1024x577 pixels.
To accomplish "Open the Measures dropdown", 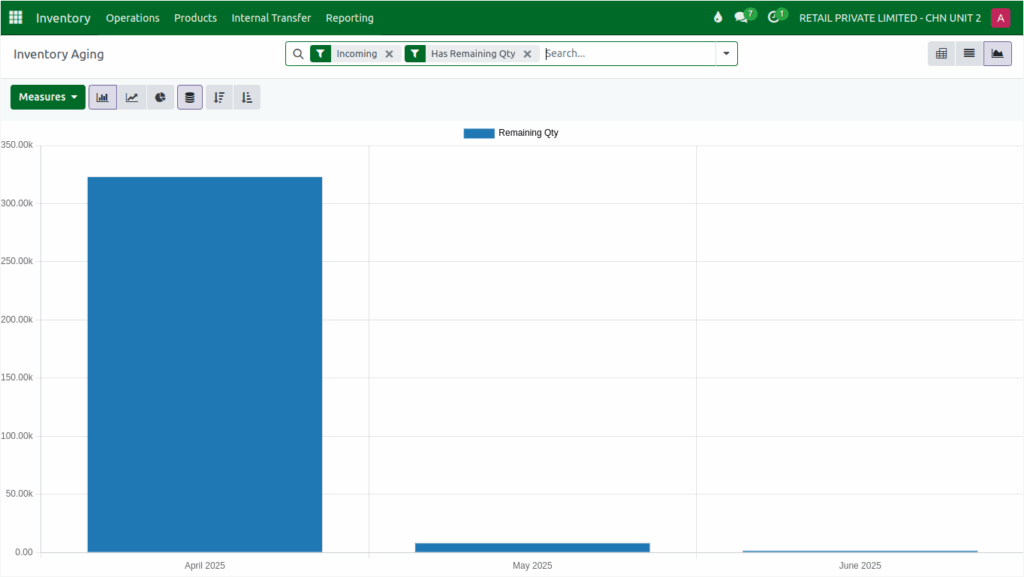I will coord(47,97).
